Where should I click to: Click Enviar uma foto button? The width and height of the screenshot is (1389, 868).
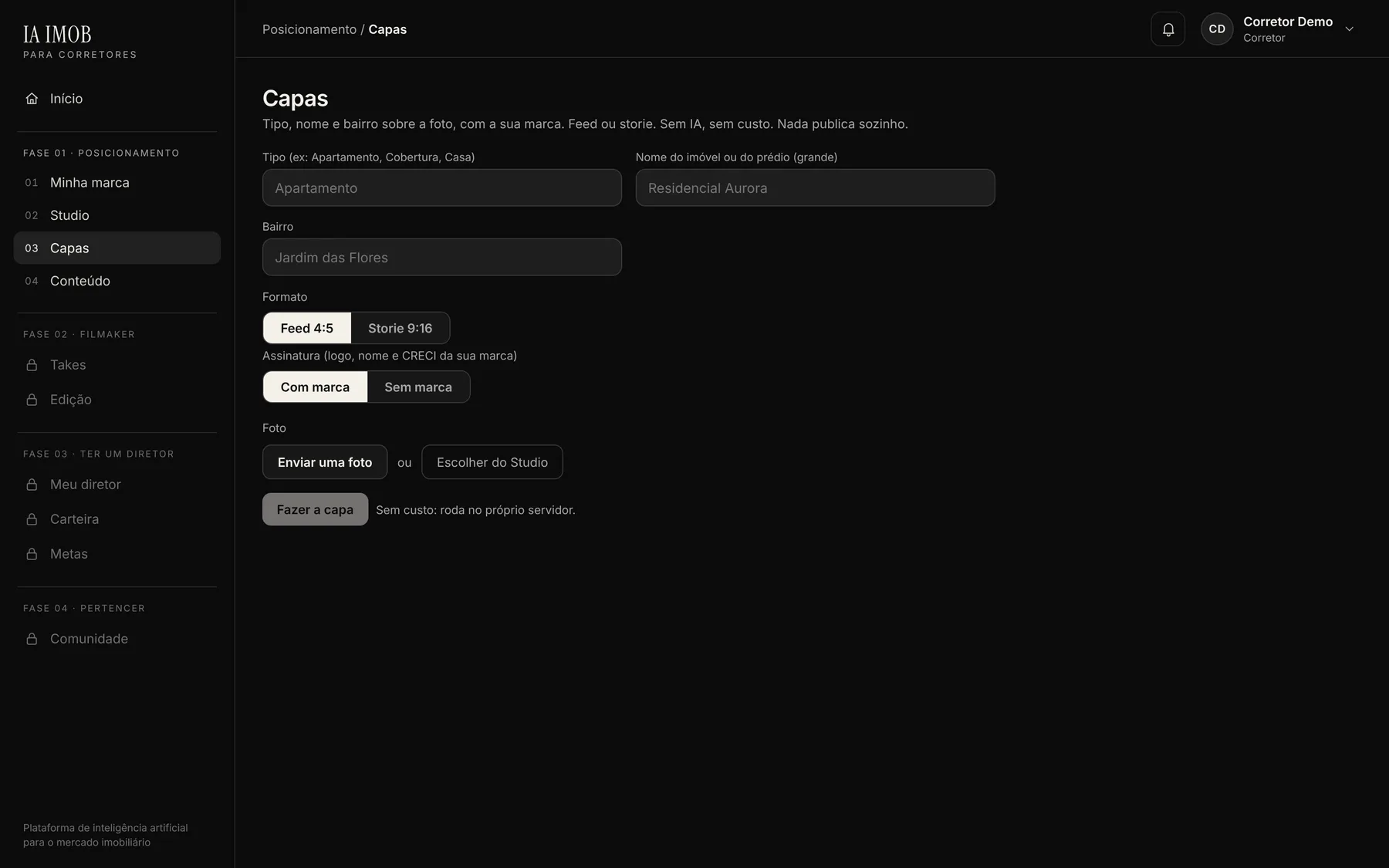pos(325,462)
